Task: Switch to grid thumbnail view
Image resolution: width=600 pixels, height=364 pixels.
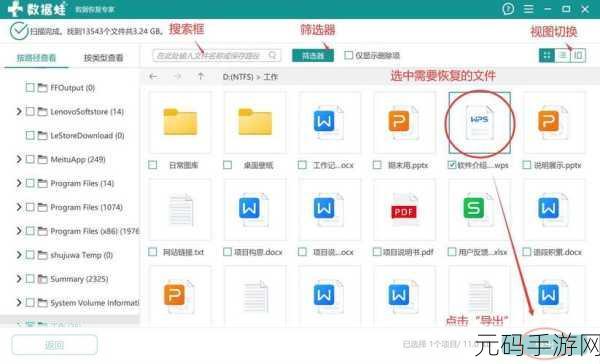Action: 547,55
